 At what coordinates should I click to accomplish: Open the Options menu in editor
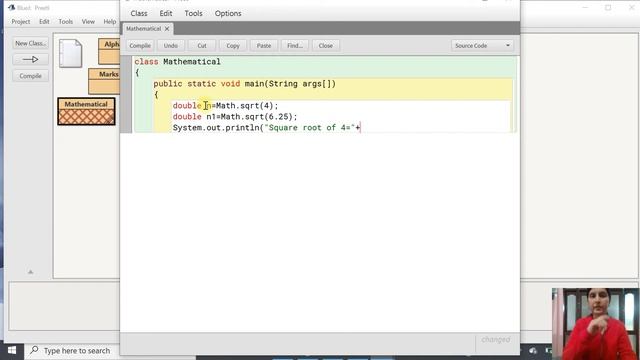pyautogui.click(x=228, y=13)
